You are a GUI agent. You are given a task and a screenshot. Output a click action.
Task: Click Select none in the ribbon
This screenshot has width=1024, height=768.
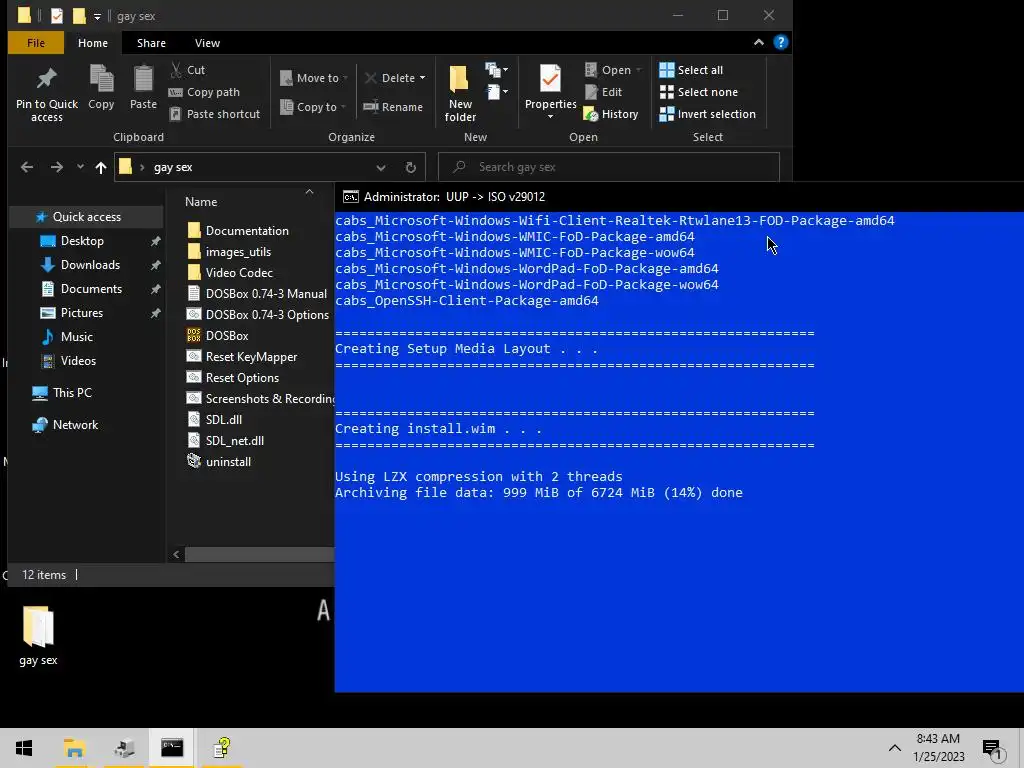(x=699, y=92)
